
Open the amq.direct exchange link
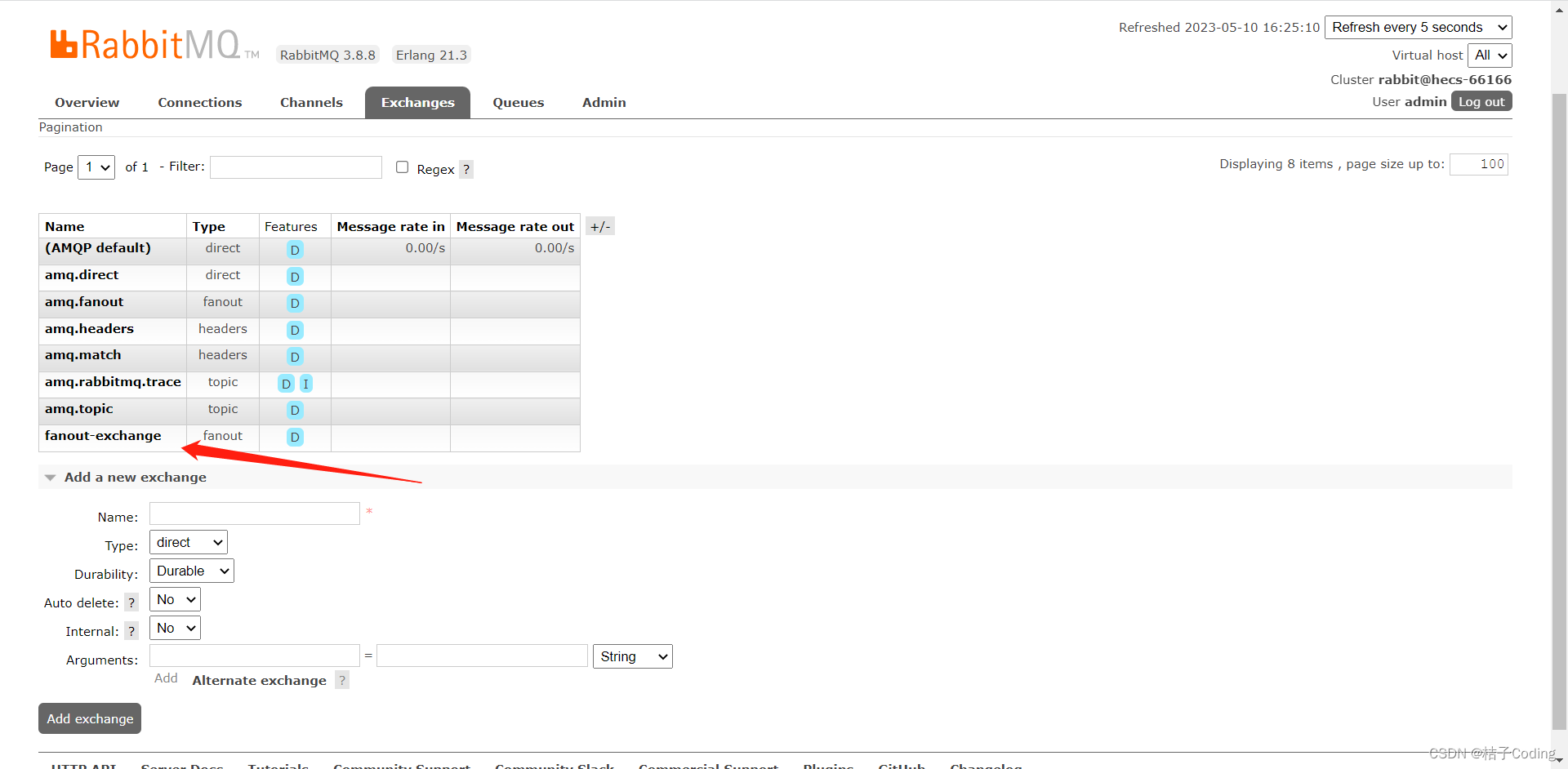pos(82,275)
